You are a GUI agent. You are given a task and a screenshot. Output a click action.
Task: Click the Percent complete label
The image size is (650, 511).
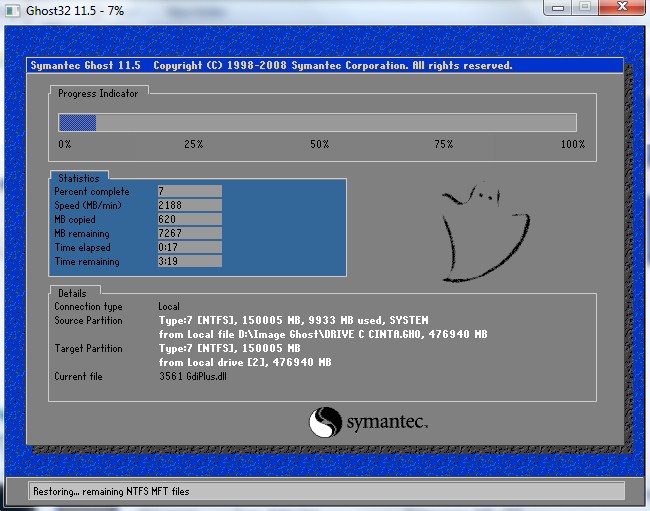[92, 191]
